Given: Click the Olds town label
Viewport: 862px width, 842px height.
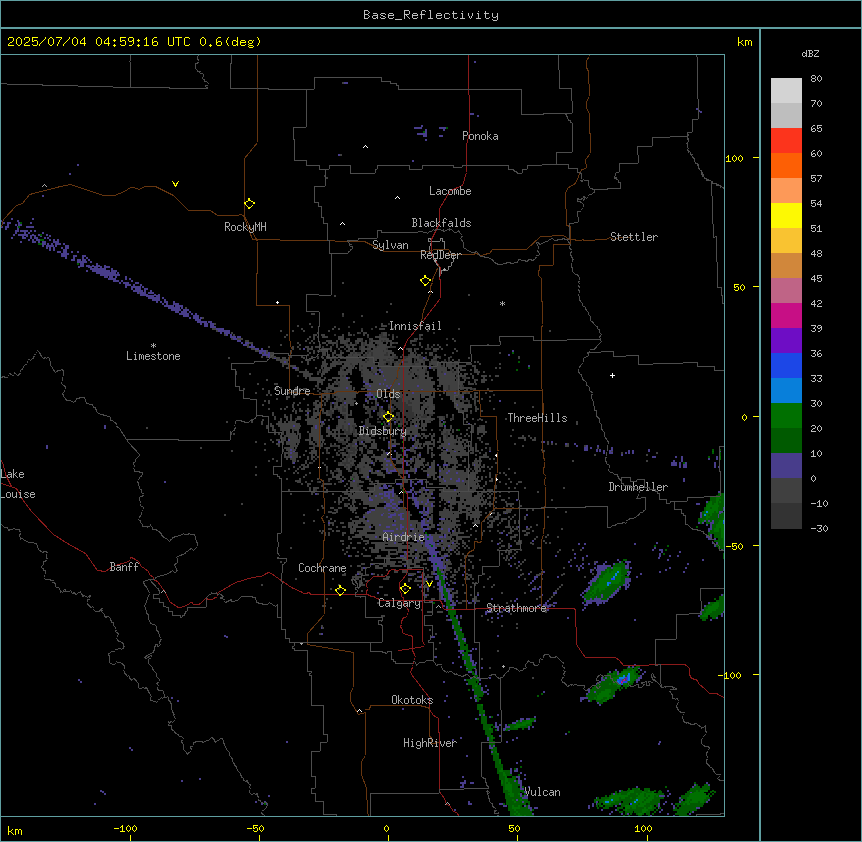Looking at the screenshot, I should click(x=388, y=394).
